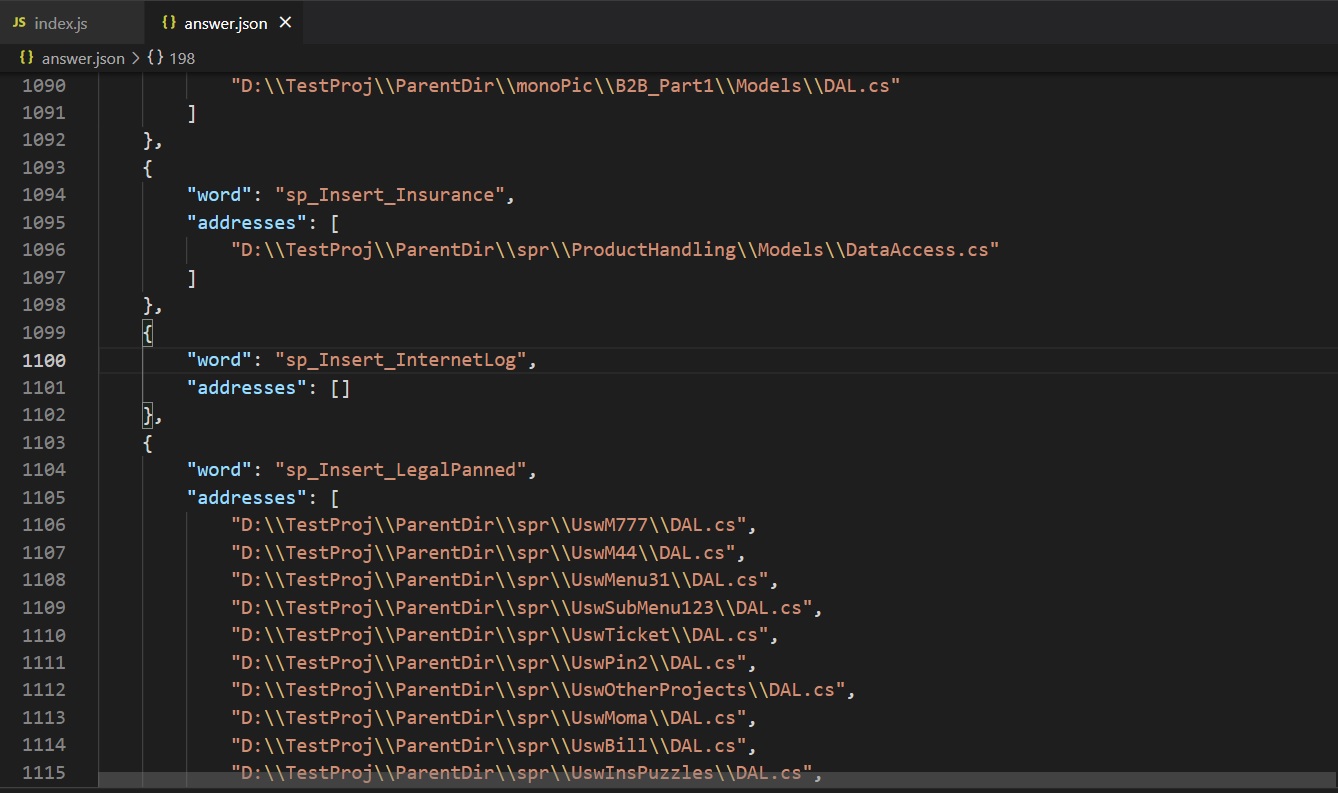1338x793 pixels.
Task: Open the 198 breadcrumb segment
Action: pos(182,58)
